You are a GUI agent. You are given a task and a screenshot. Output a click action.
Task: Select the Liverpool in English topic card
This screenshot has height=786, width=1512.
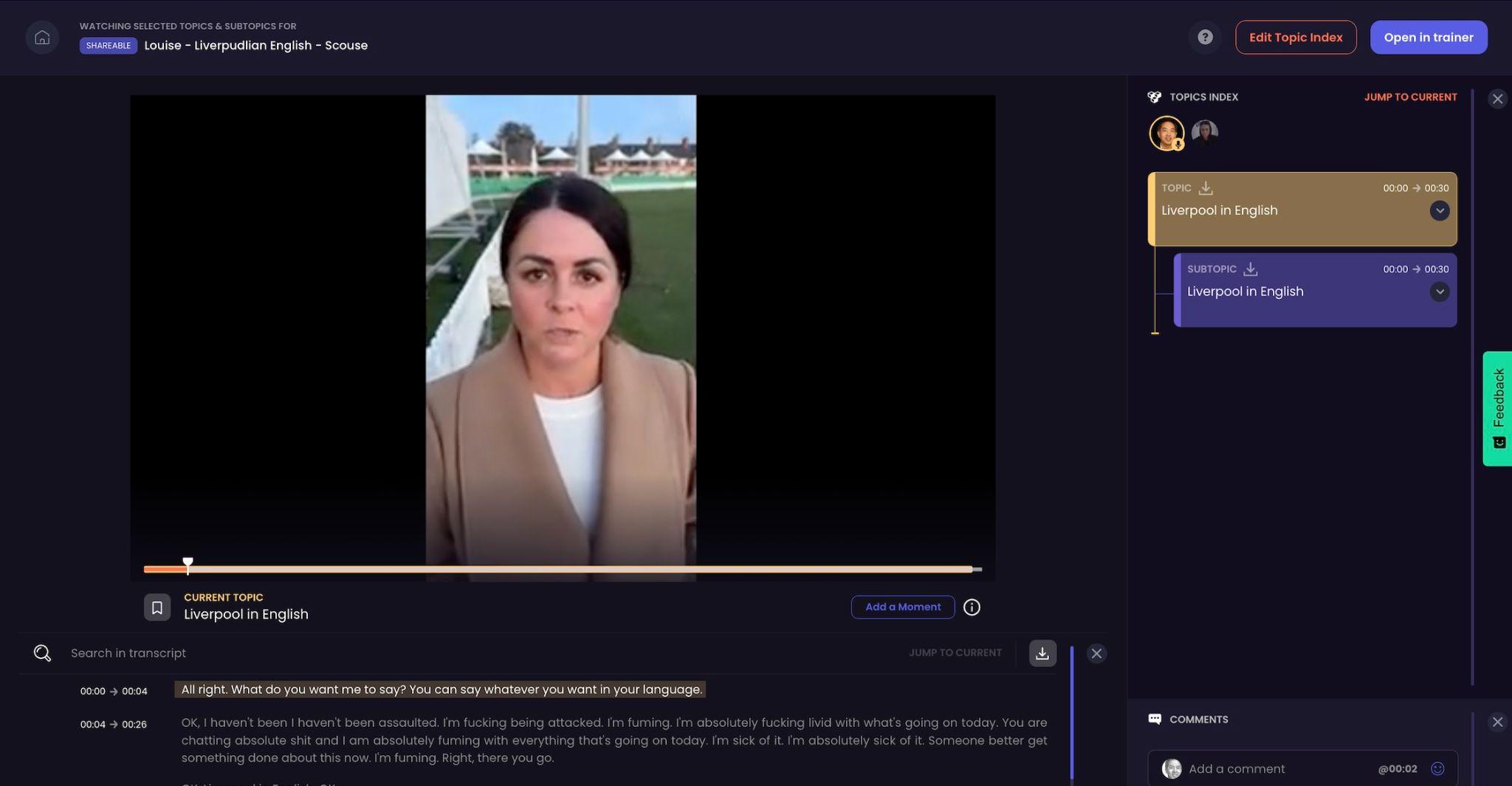[x=1302, y=209]
